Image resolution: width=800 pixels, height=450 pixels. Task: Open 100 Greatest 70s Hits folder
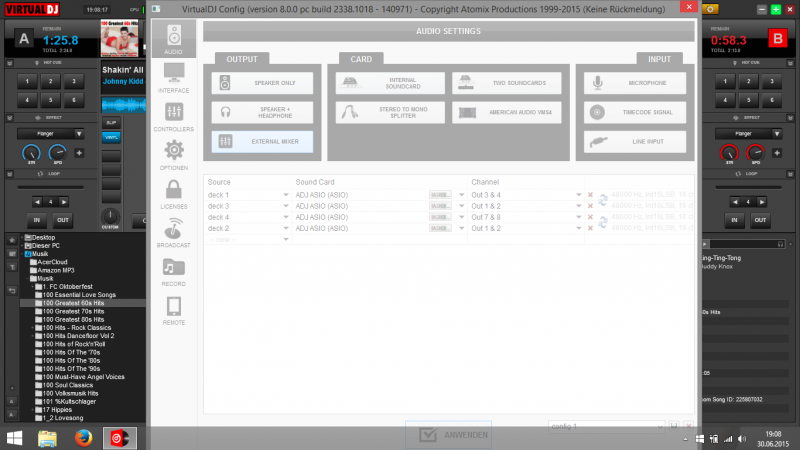73,311
